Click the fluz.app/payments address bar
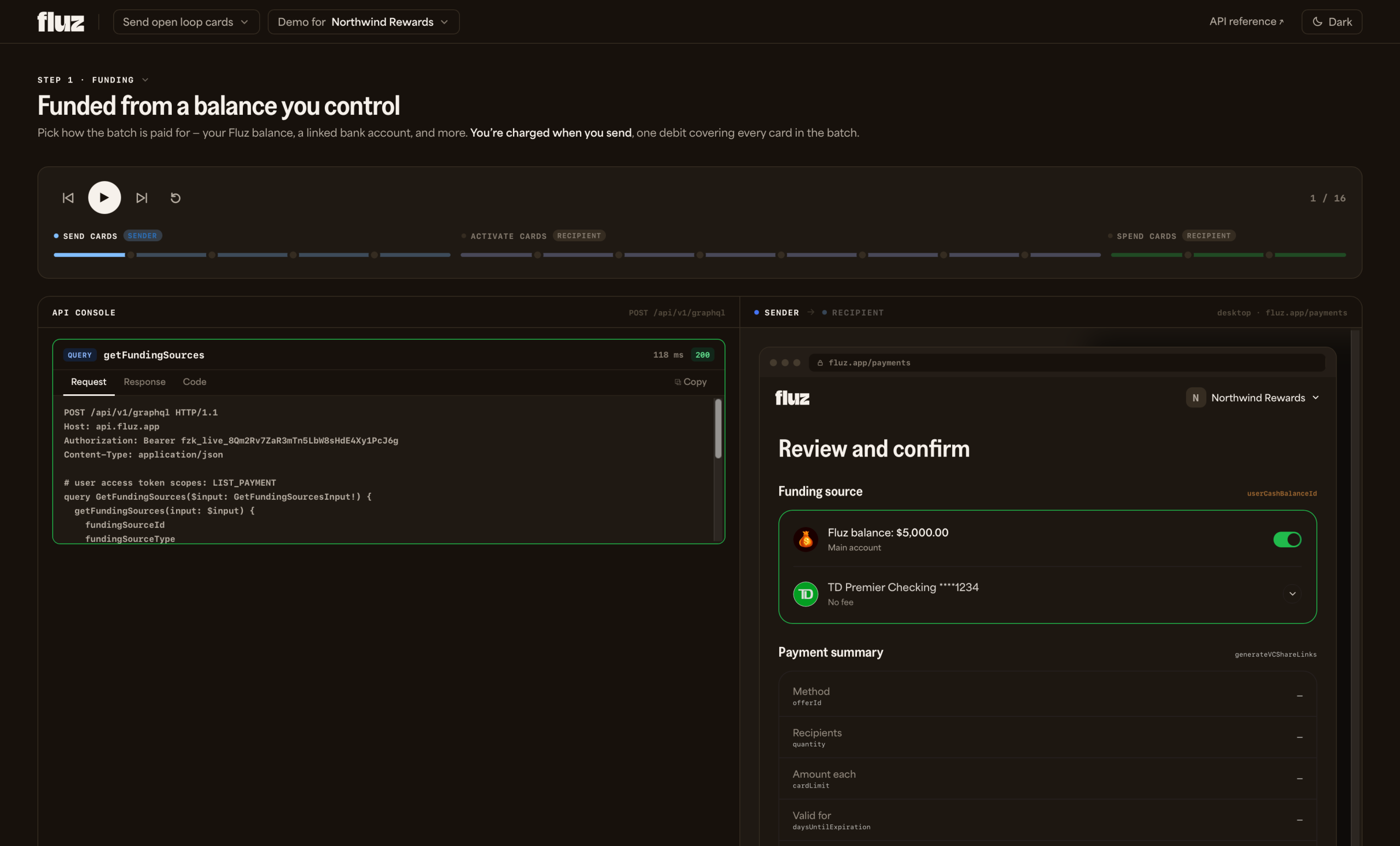 (1066, 363)
